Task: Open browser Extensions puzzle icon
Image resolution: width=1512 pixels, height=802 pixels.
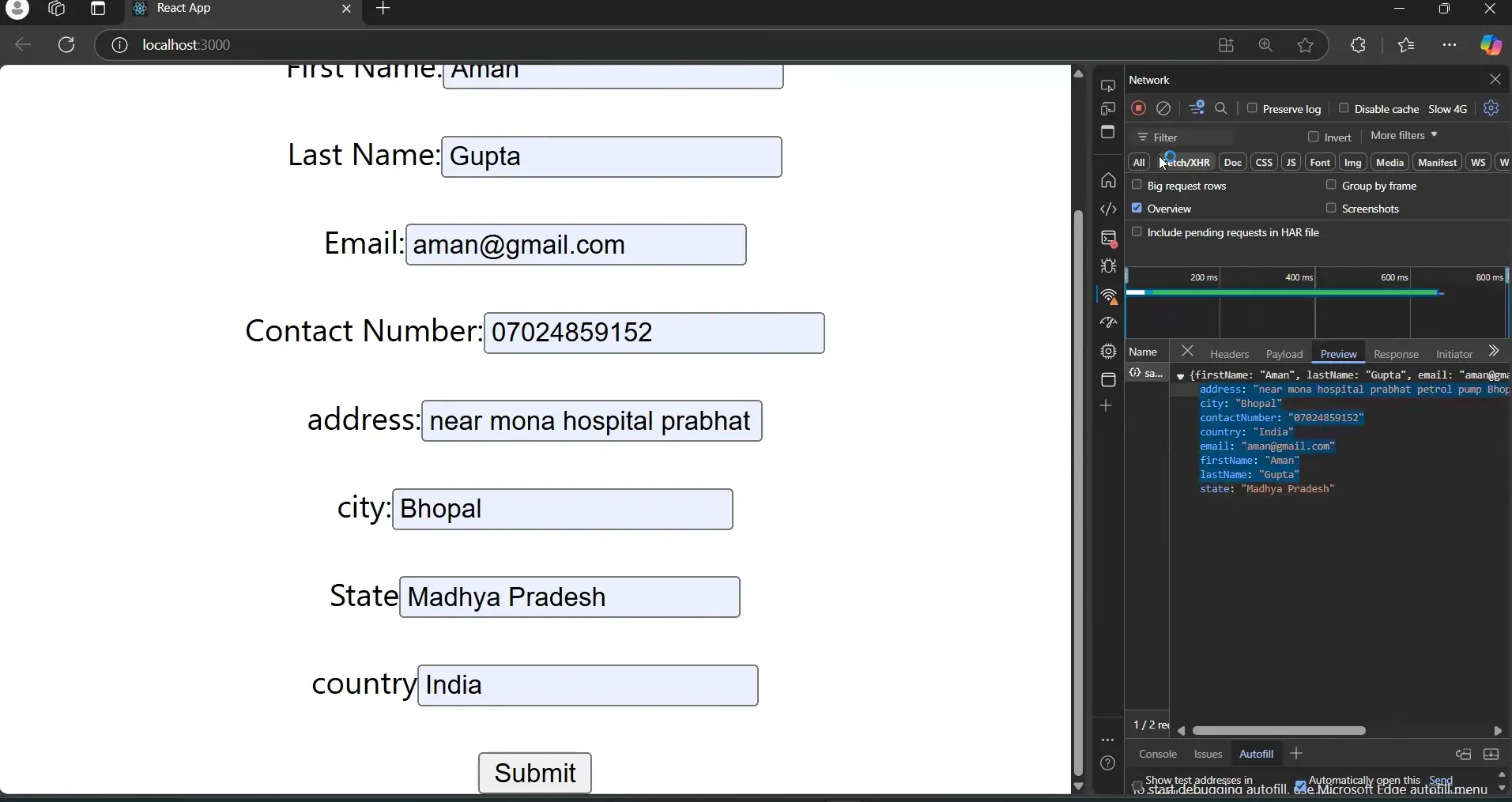Action: 1359,45
